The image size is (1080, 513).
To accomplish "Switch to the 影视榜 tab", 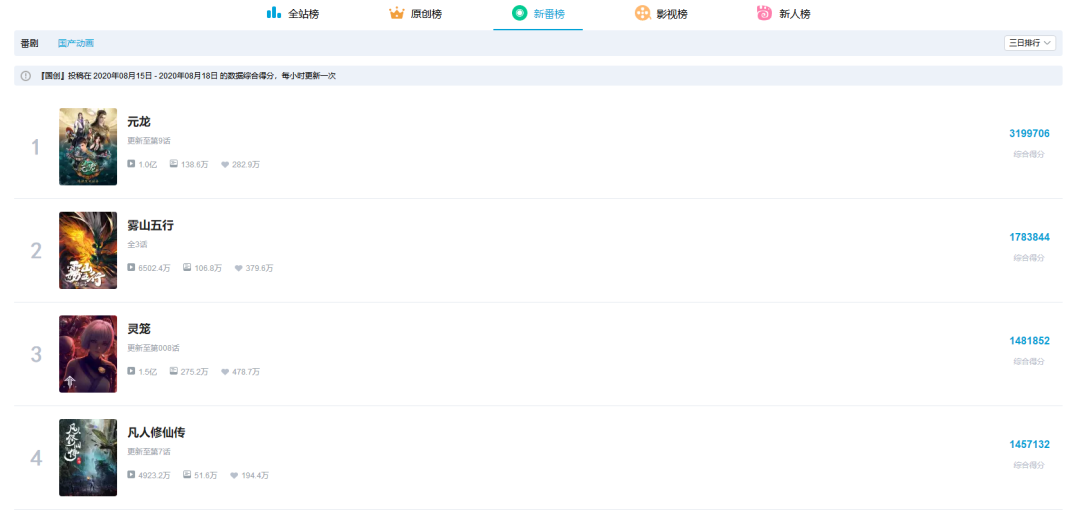I will (671, 14).
